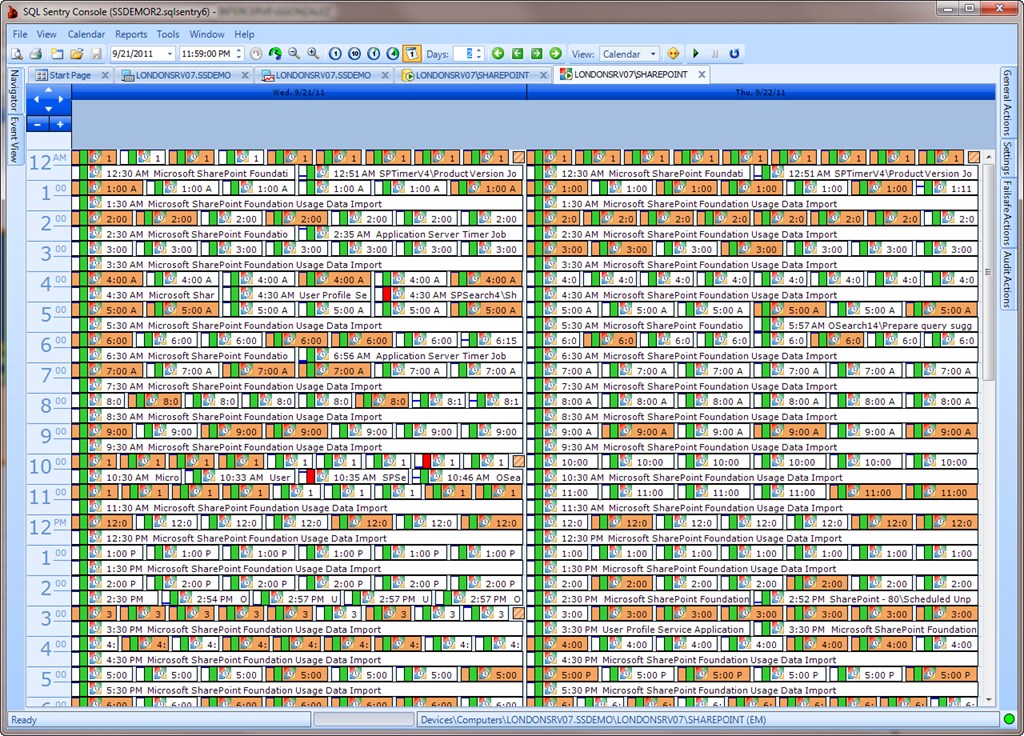Click the one-day calendar view icon

coord(411,54)
